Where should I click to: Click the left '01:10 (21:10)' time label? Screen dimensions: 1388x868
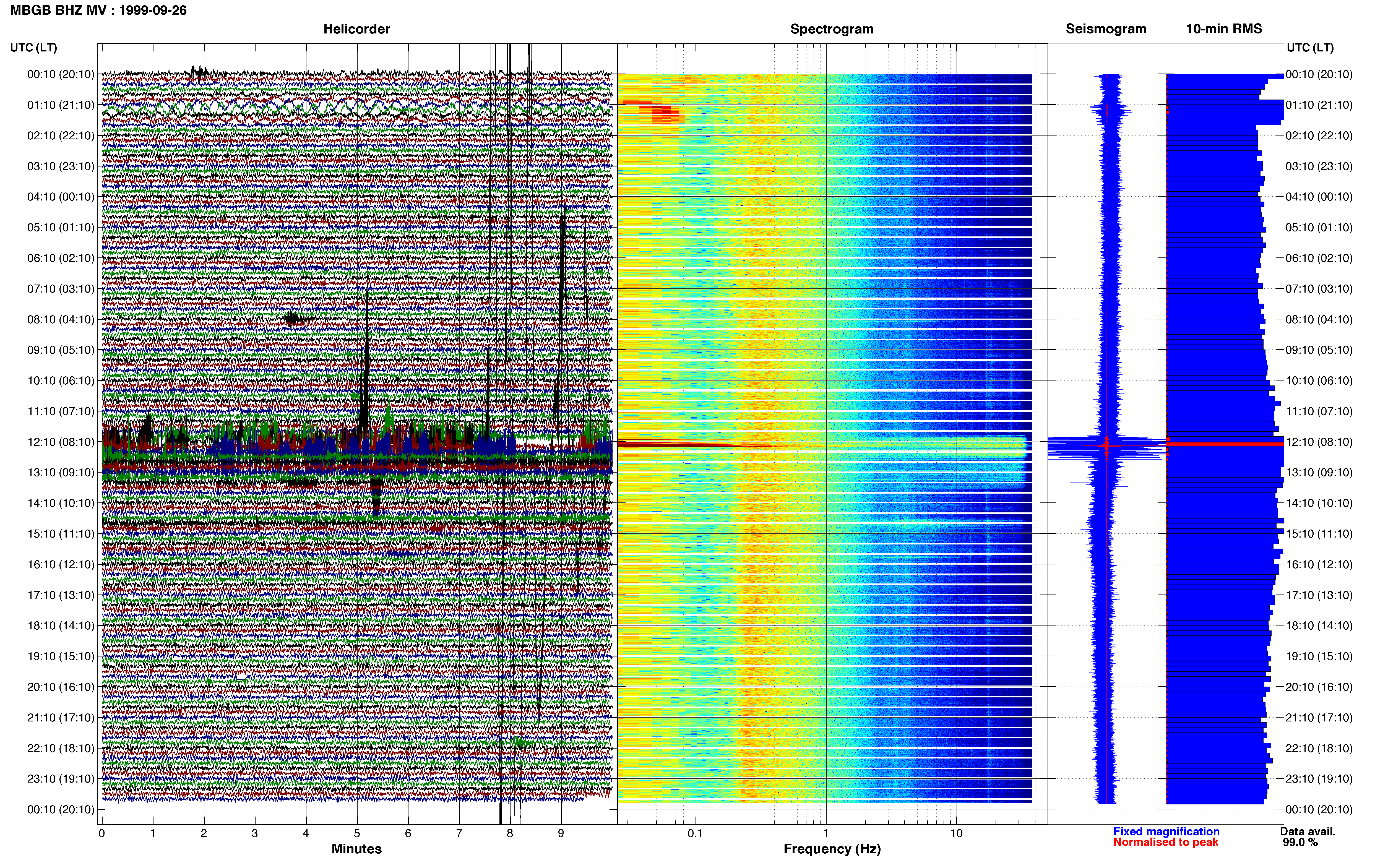[x=61, y=105]
